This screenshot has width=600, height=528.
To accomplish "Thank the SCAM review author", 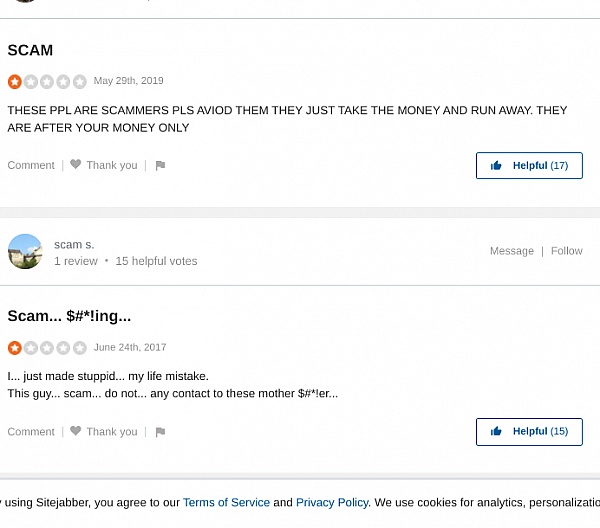I will click(111, 165).
